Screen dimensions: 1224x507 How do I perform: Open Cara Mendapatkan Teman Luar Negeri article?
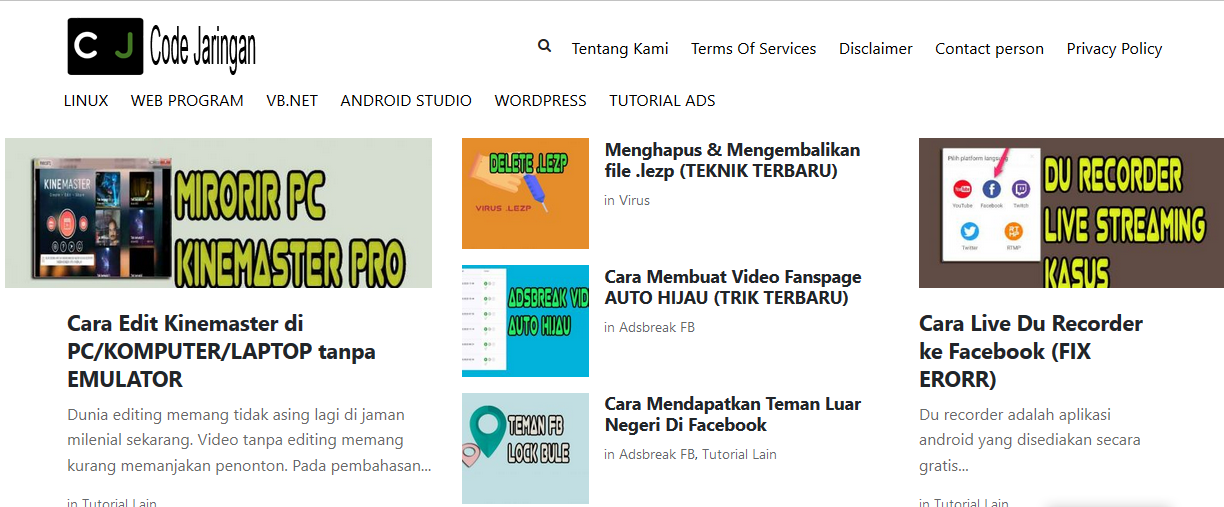click(733, 414)
